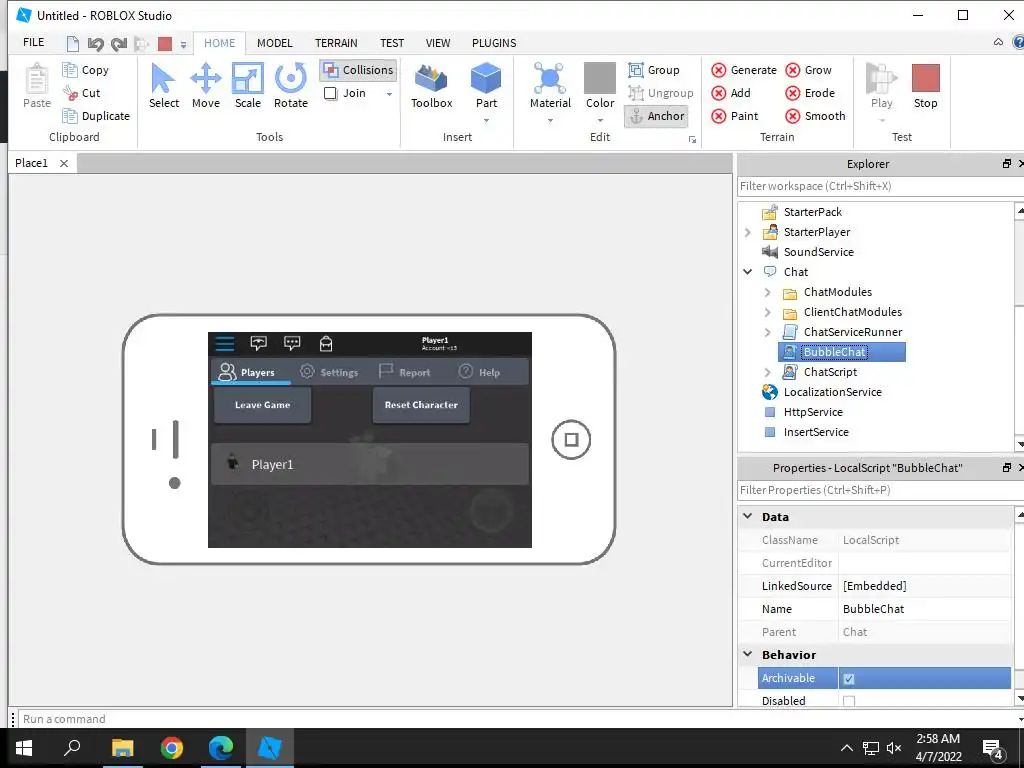
Task: Click the Leave Game button
Action: (x=262, y=405)
